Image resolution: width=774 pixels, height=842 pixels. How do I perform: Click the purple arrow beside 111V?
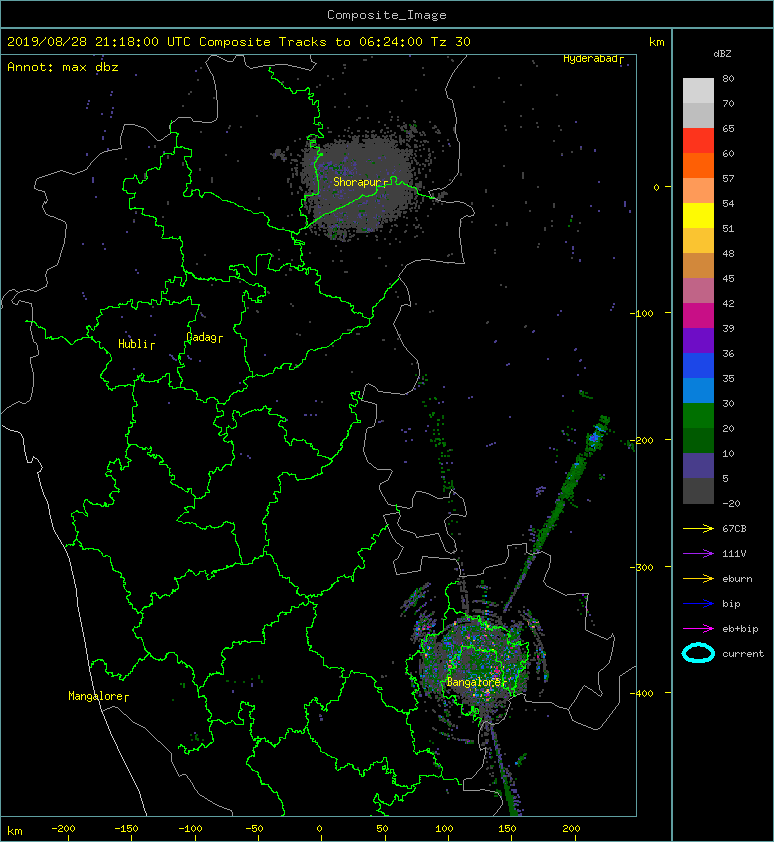point(698,553)
